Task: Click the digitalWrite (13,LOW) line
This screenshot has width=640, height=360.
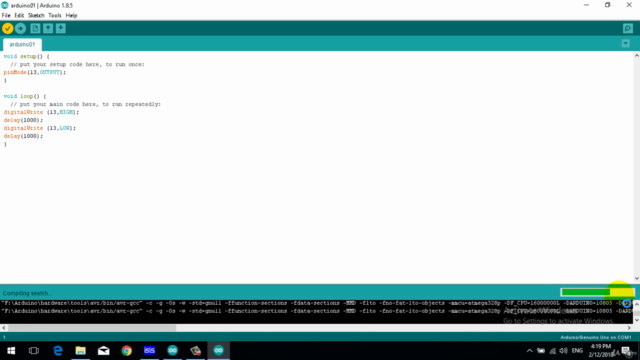Action: pyautogui.click(x=40, y=128)
